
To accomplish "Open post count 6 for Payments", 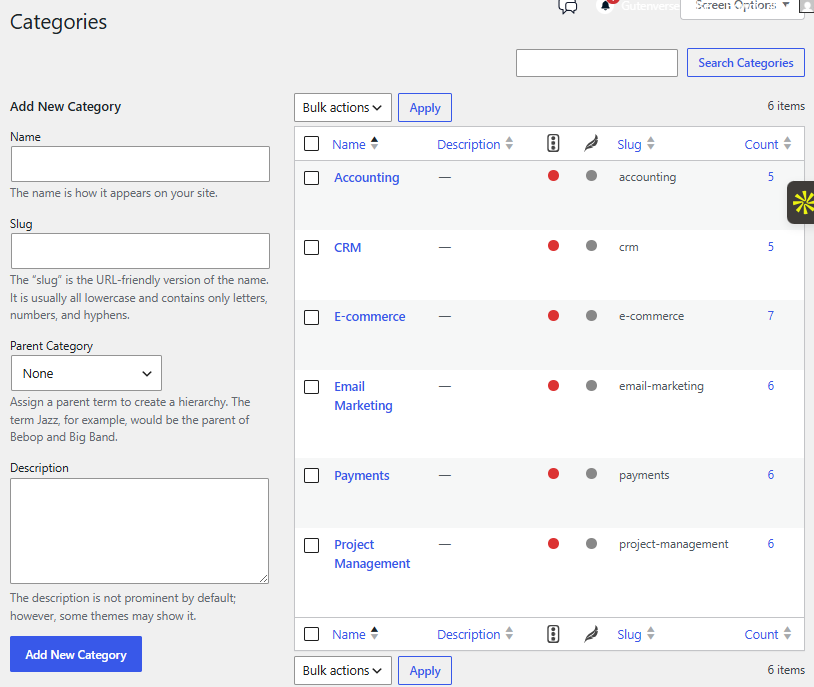I will pos(770,474).
